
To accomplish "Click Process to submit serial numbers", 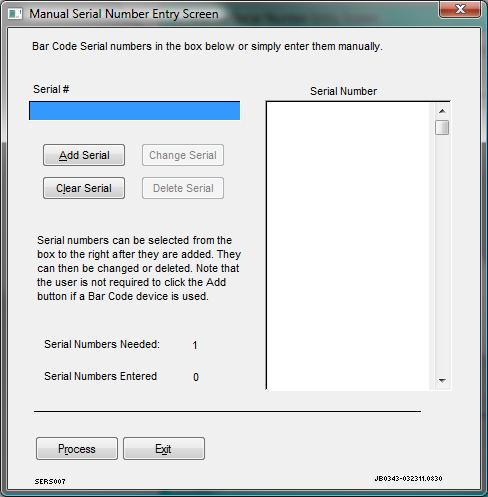I will (77, 449).
